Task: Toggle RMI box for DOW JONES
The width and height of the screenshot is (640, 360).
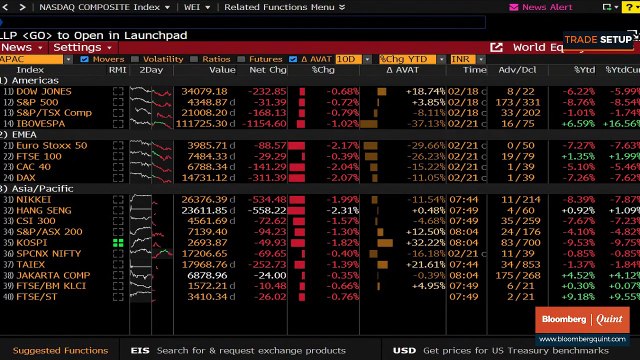Action: coord(118,91)
